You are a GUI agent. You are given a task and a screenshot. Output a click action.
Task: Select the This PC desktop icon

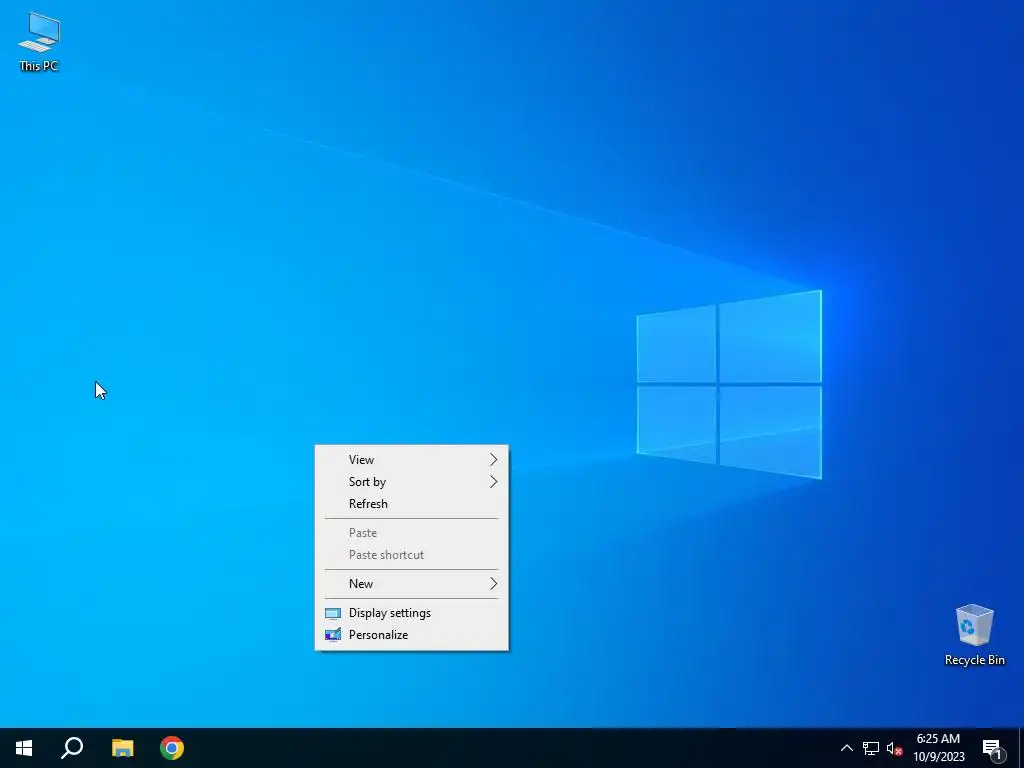[39, 41]
